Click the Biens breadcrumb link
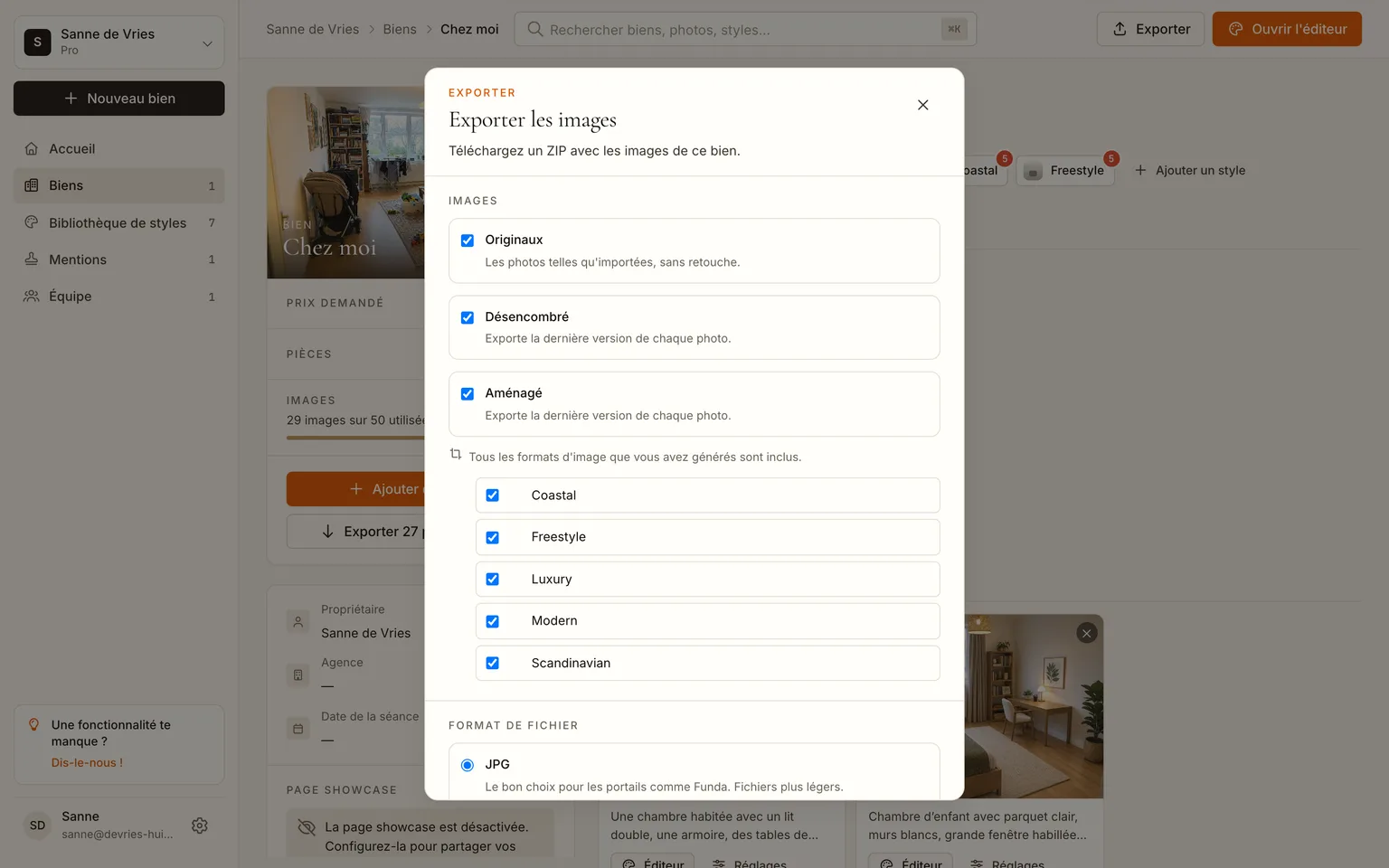This screenshot has height=868, width=1389. (x=400, y=29)
